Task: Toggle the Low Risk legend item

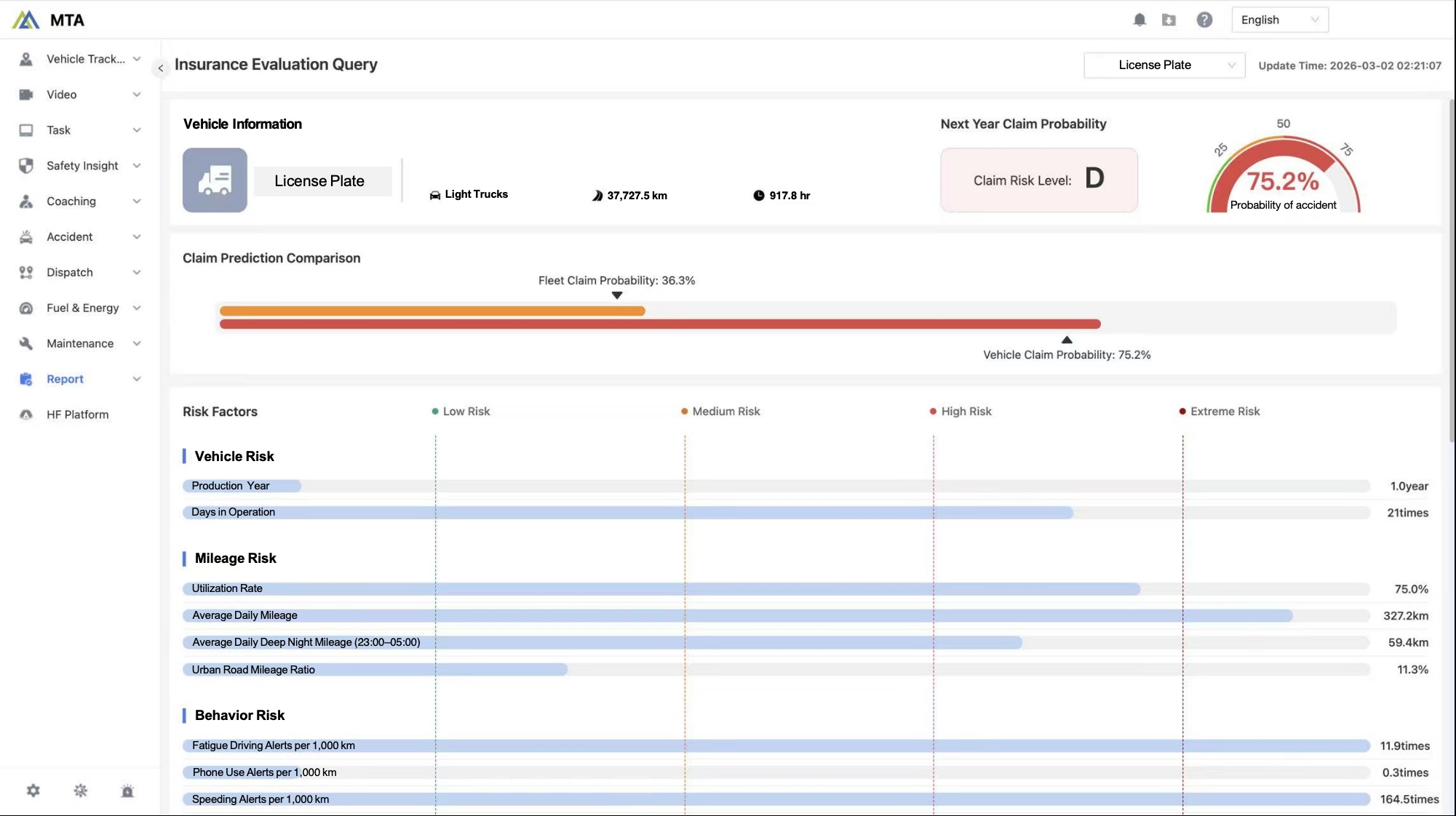Action: click(x=461, y=412)
